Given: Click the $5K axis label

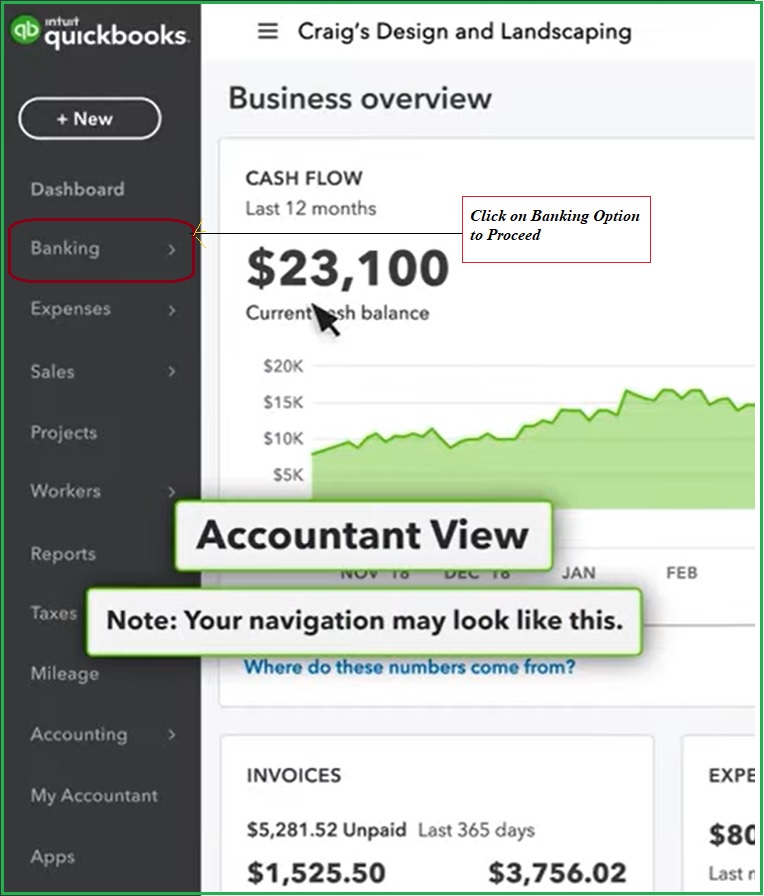Looking at the screenshot, I should click(288, 474).
